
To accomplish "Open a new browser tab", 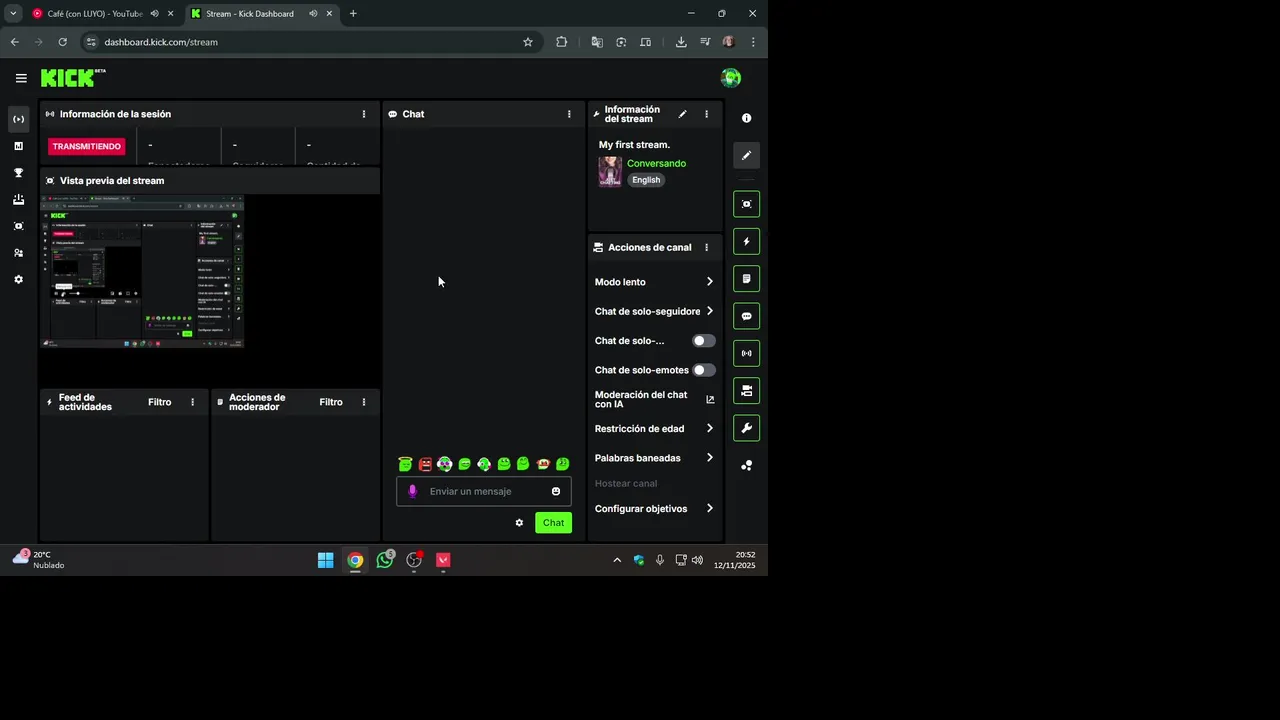I will coord(353,14).
